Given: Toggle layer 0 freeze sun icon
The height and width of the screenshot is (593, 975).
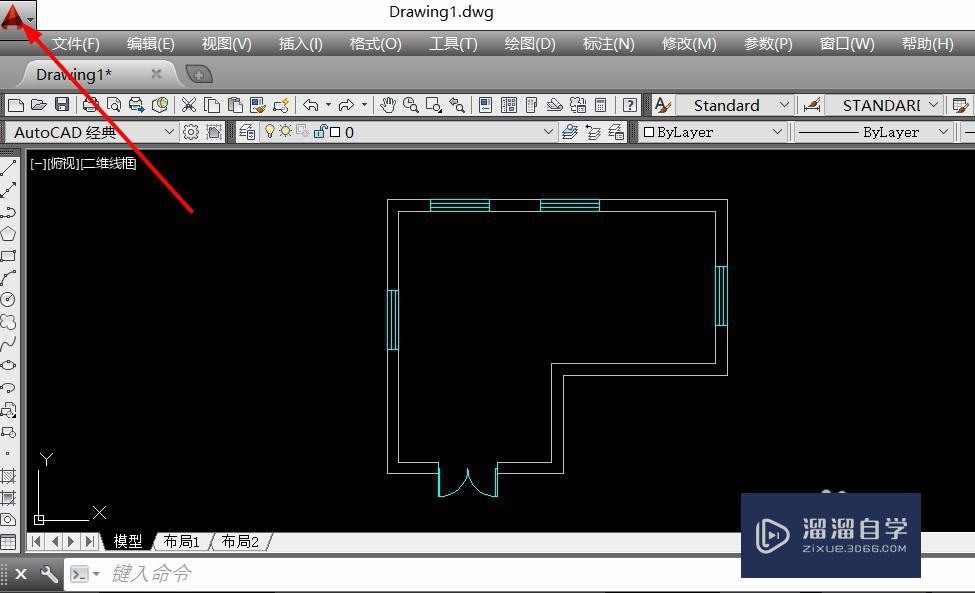Looking at the screenshot, I should click(x=285, y=131).
